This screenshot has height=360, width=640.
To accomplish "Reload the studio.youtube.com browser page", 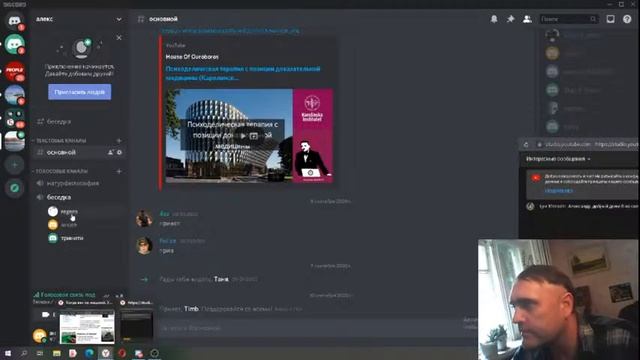I will [526, 144].
